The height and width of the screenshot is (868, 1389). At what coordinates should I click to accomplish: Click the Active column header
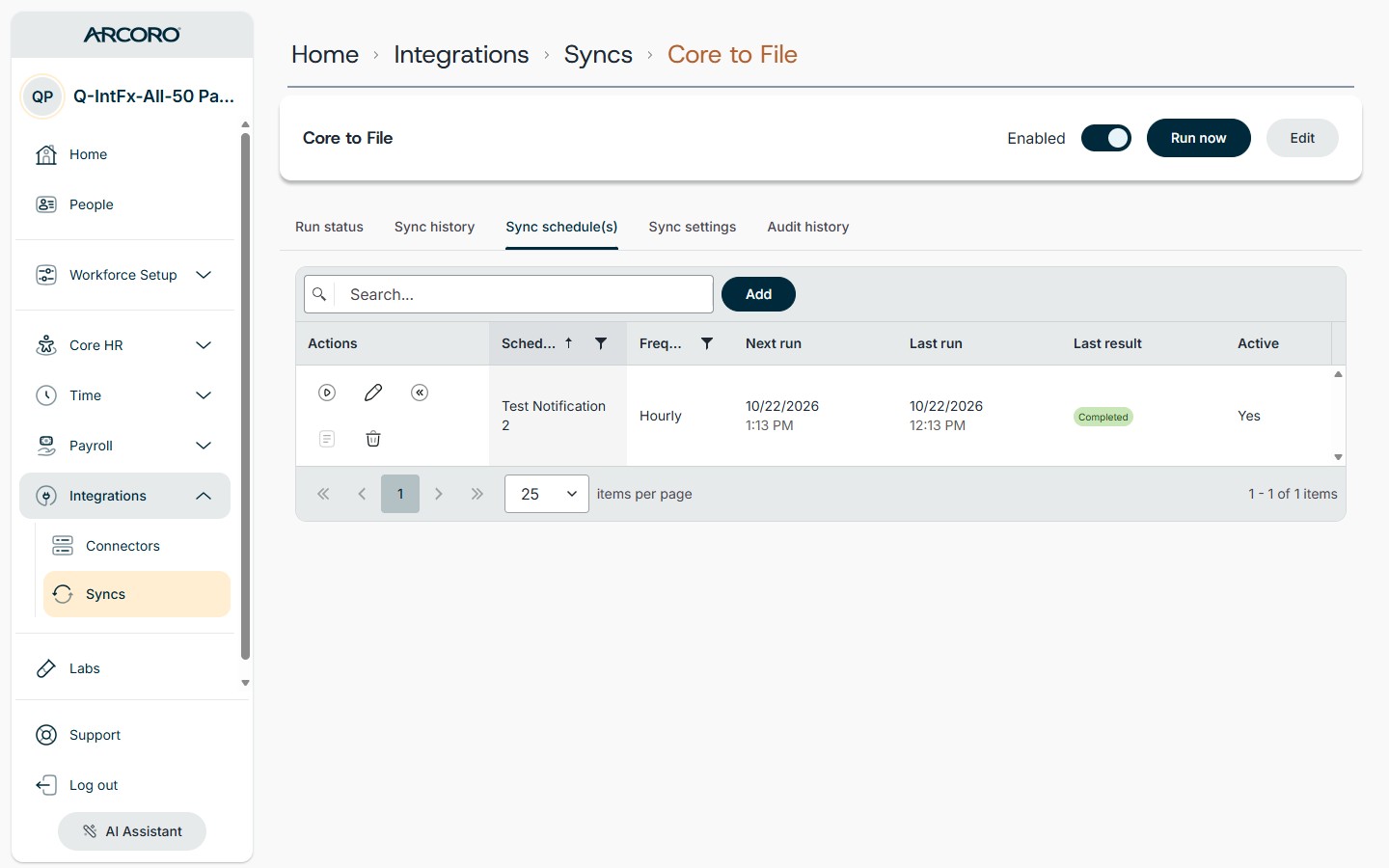tap(1258, 343)
